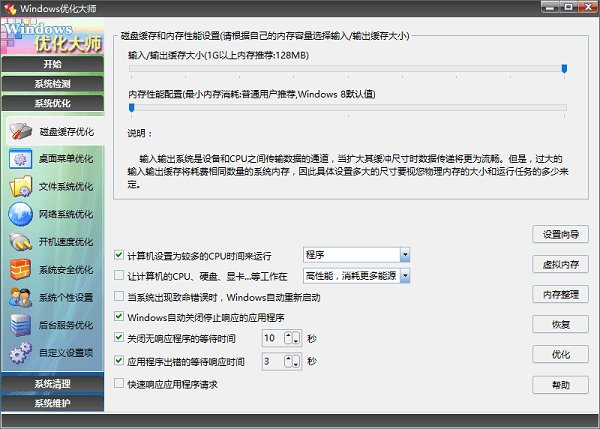
Task: Increase the 10 秒 wait time spinner
Action: pos(289,338)
